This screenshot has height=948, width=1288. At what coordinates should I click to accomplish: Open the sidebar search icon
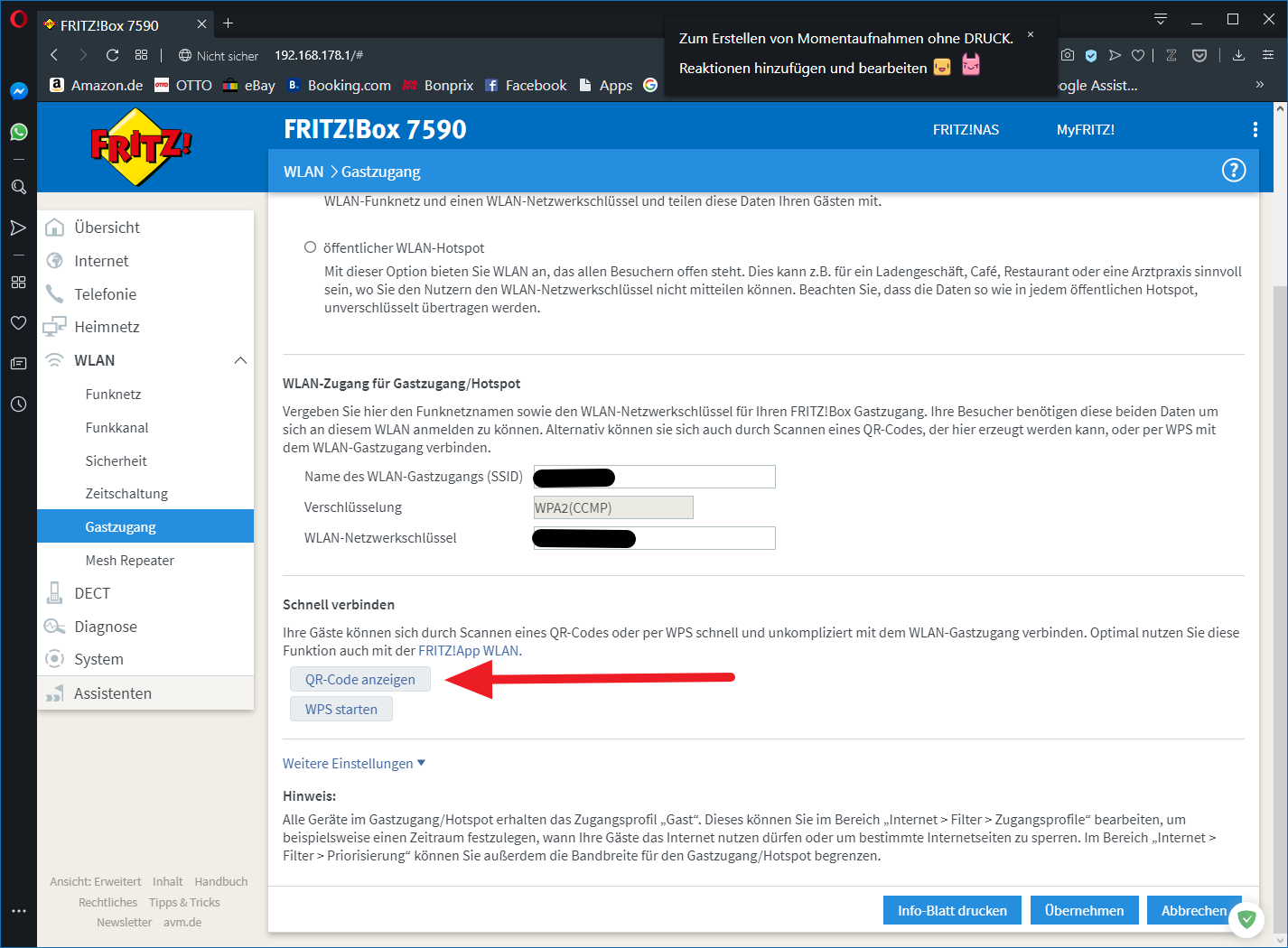(18, 187)
